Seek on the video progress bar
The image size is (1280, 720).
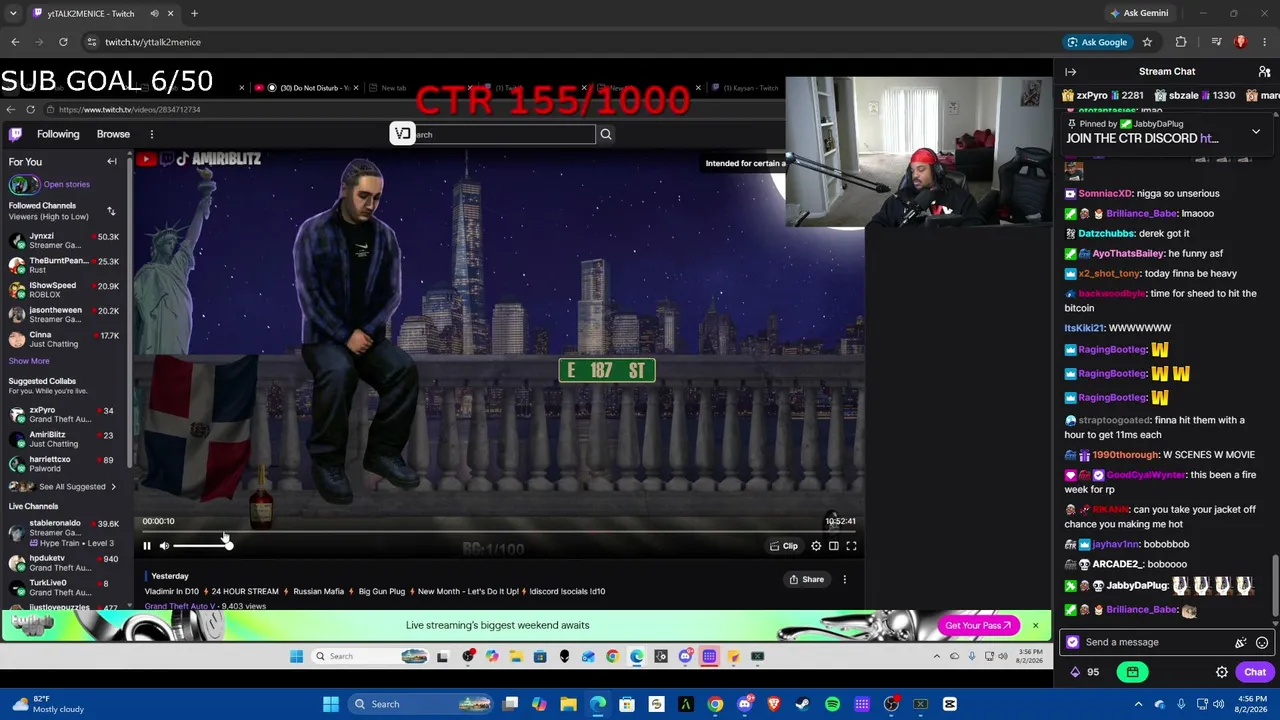click(x=500, y=533)
